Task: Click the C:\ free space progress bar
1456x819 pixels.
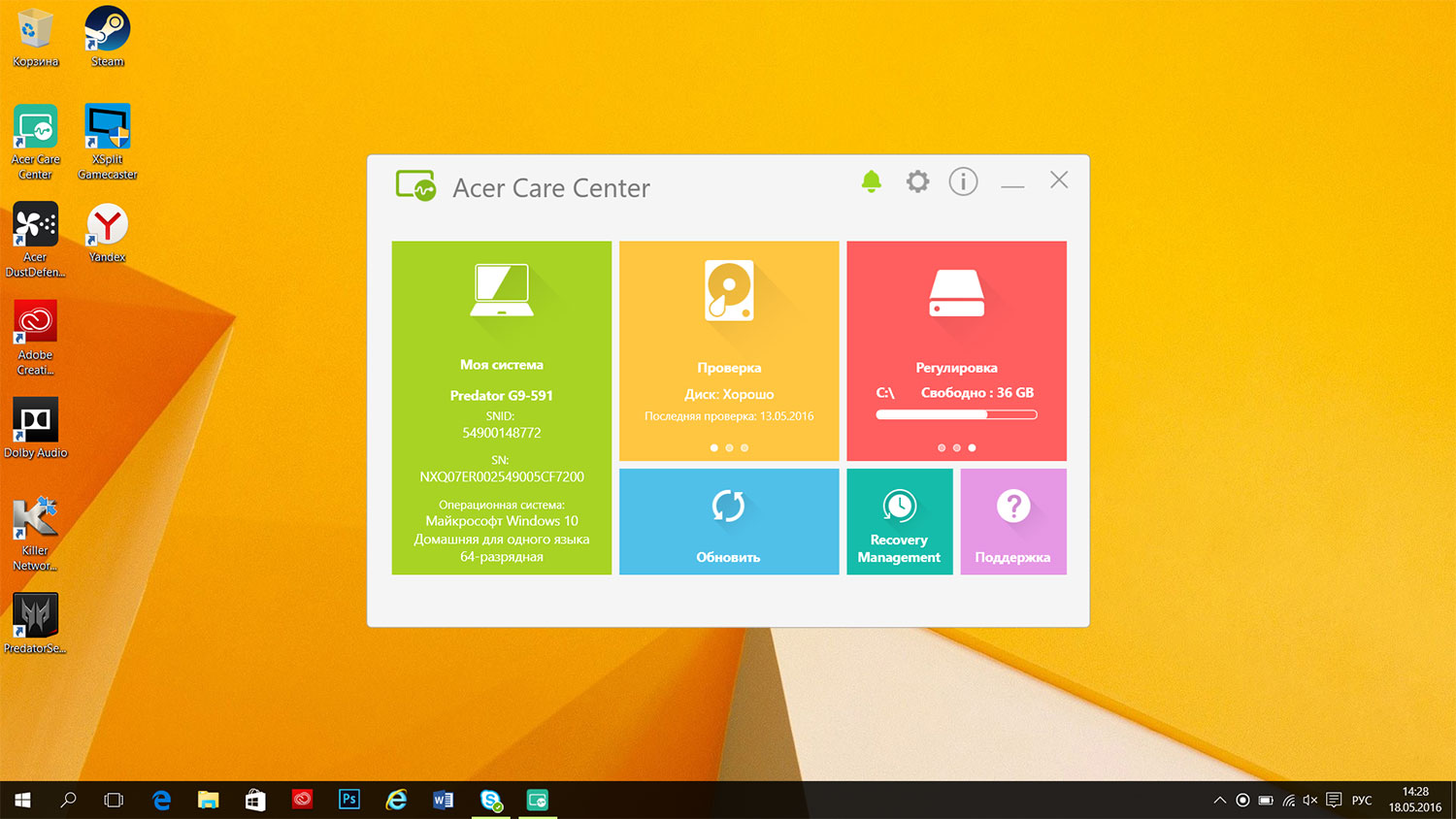Action: [956, 415]
